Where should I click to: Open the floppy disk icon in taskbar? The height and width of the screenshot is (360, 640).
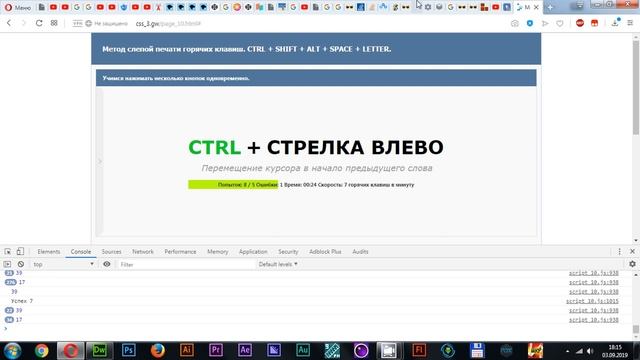pos(477,351)
